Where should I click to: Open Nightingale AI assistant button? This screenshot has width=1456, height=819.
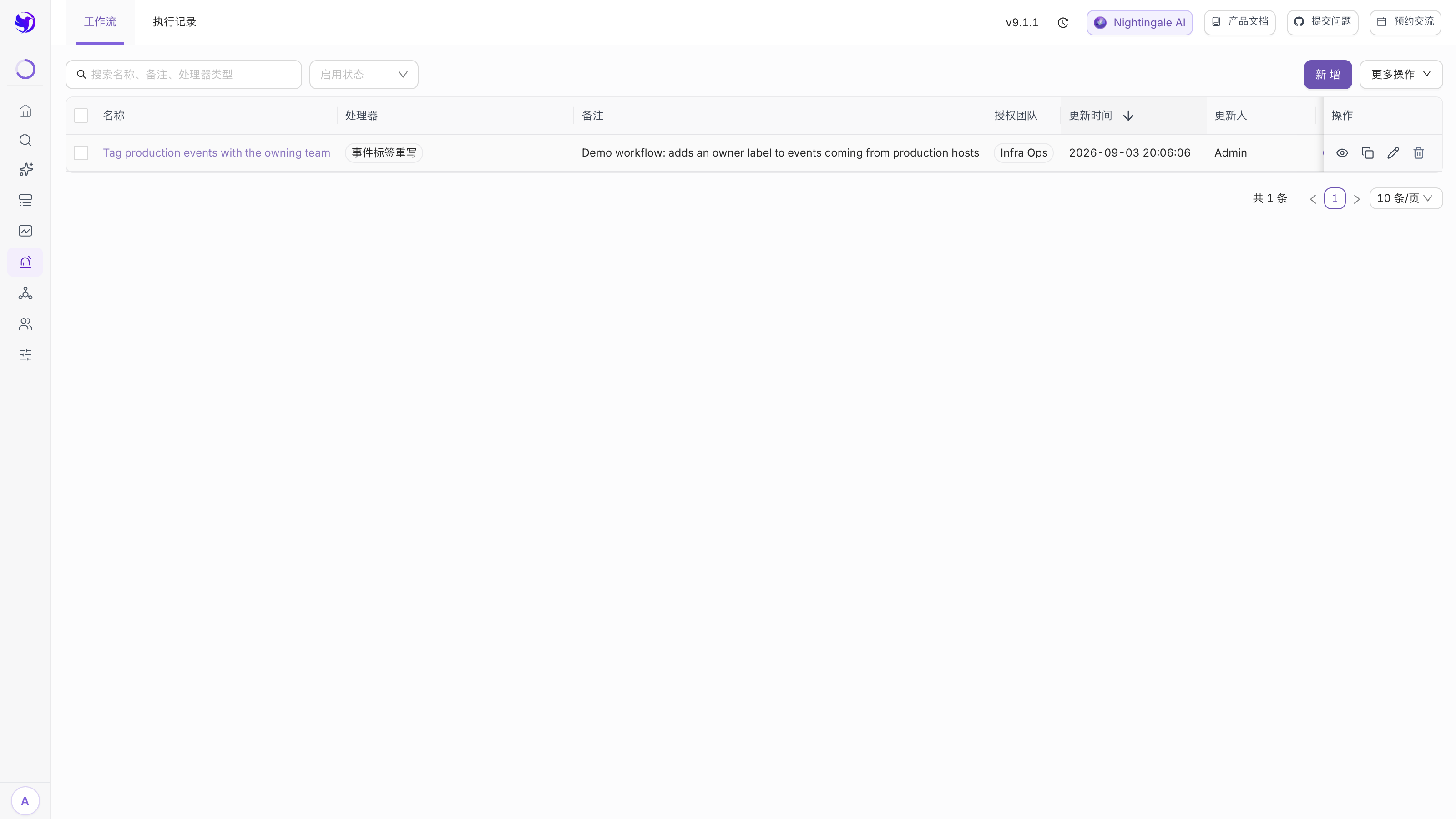tap(1139, 23)
